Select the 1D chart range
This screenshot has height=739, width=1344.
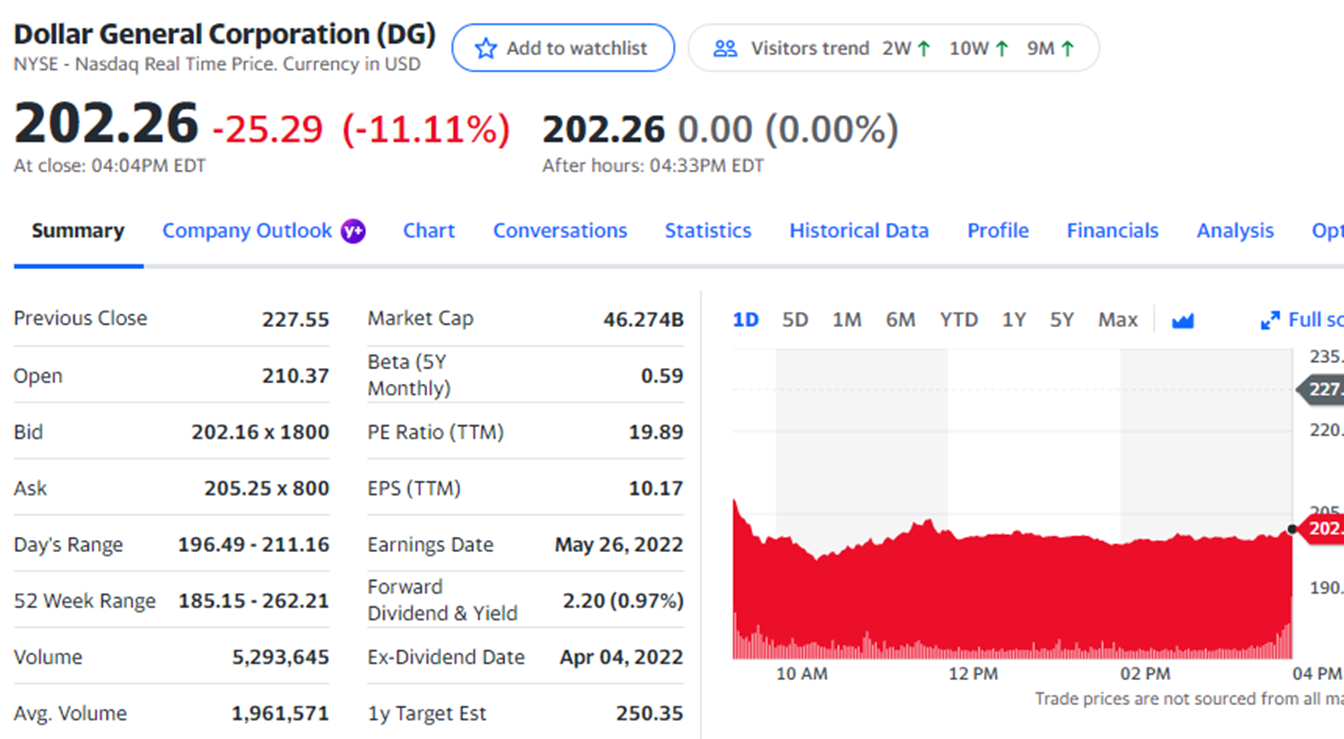pyautogui.click(x=746, y=320)
